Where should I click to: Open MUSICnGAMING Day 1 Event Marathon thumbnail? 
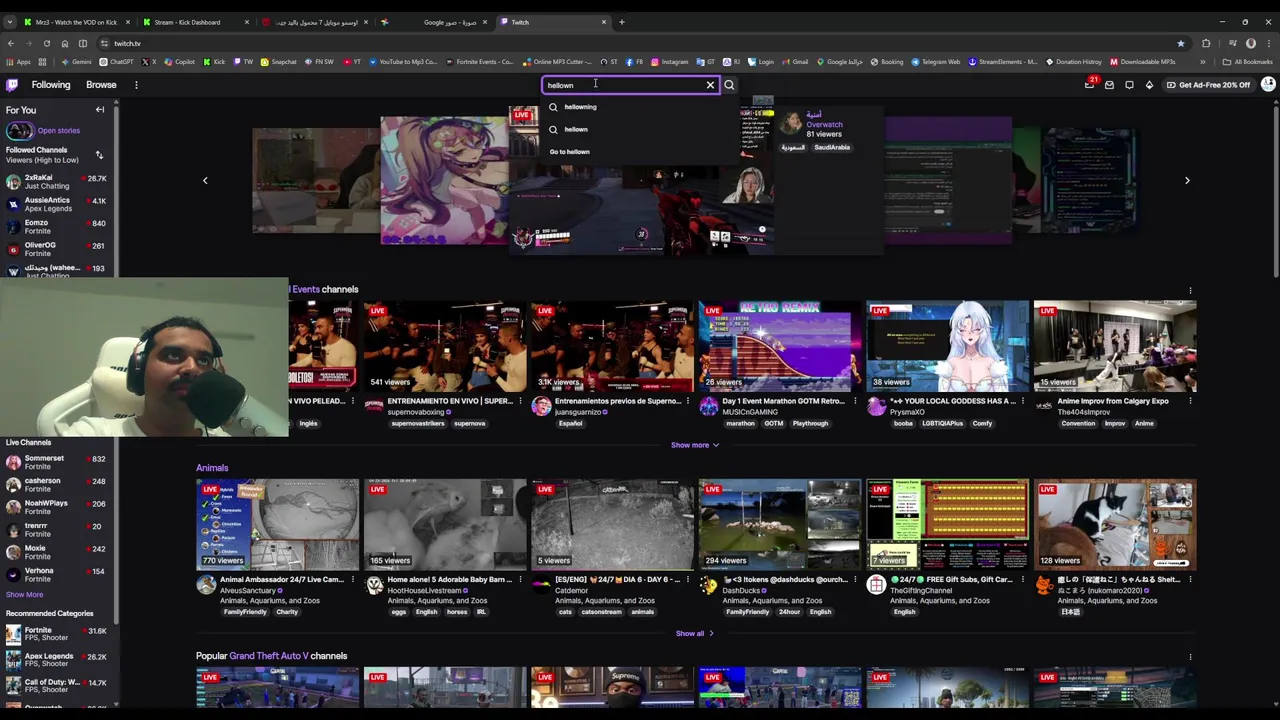click(x=780, y=345)
